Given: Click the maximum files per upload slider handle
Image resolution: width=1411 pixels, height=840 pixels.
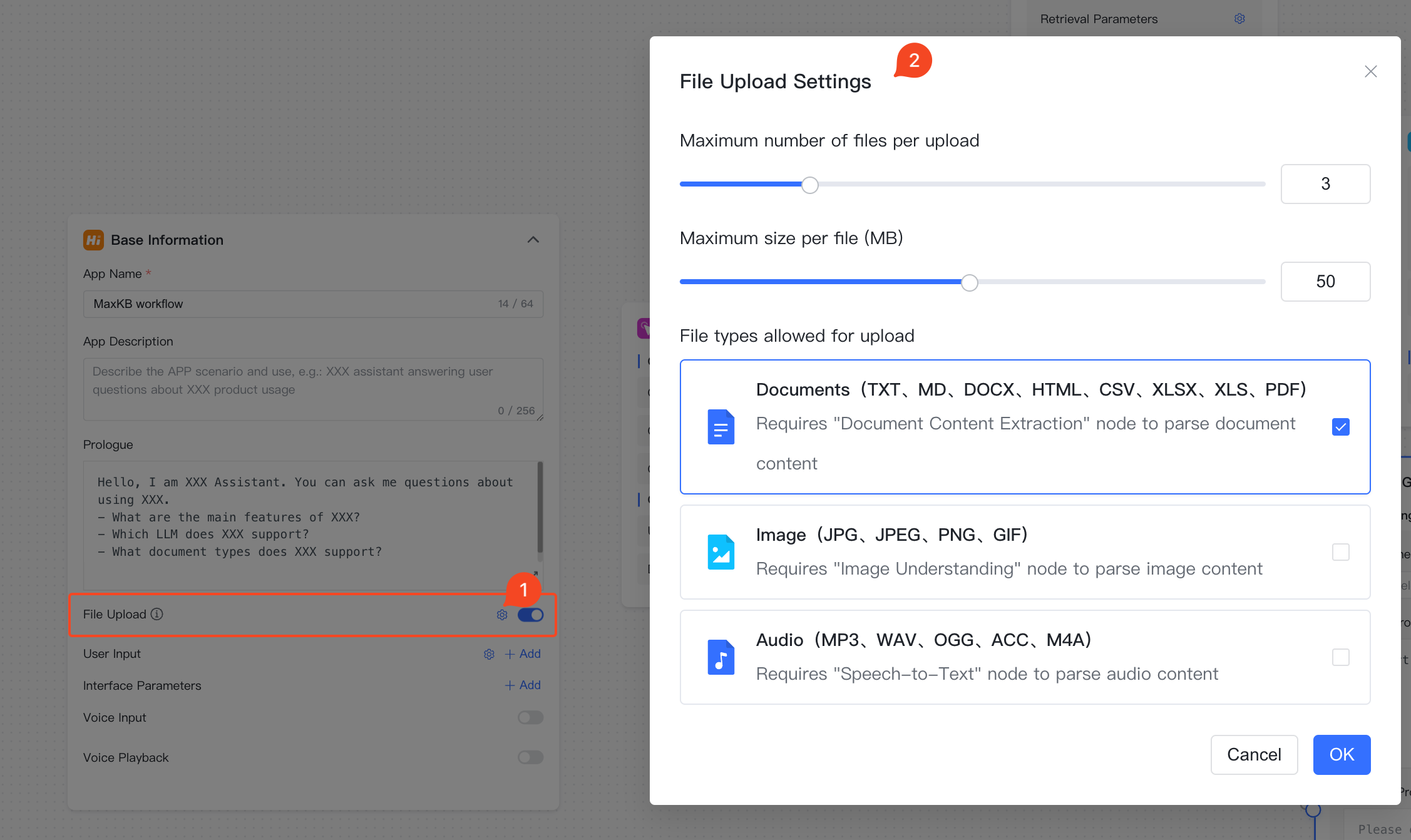Looking at the screenshot, I should 809,185.
